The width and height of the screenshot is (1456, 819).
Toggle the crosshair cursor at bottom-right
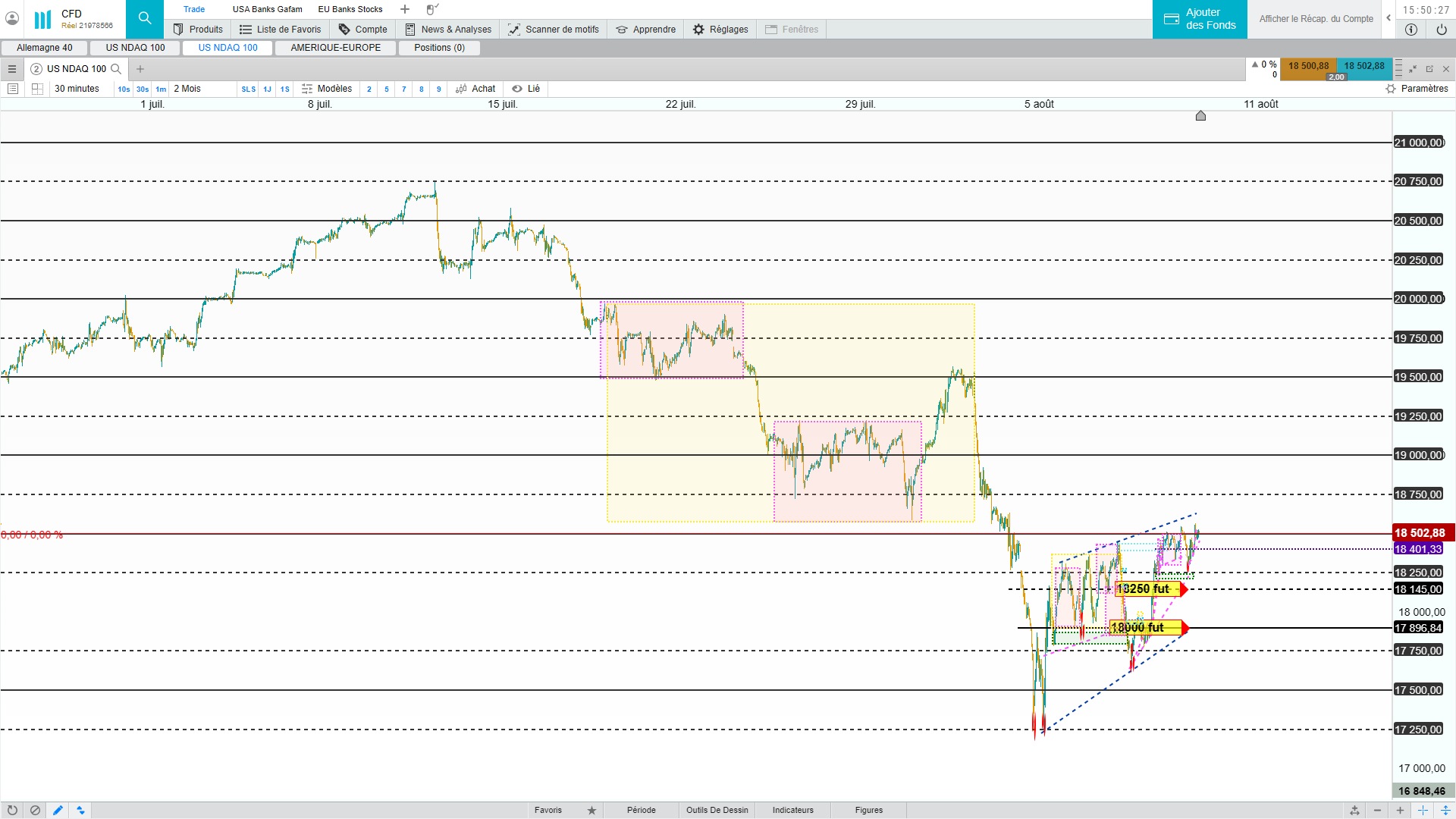[x=1423, y=810]
